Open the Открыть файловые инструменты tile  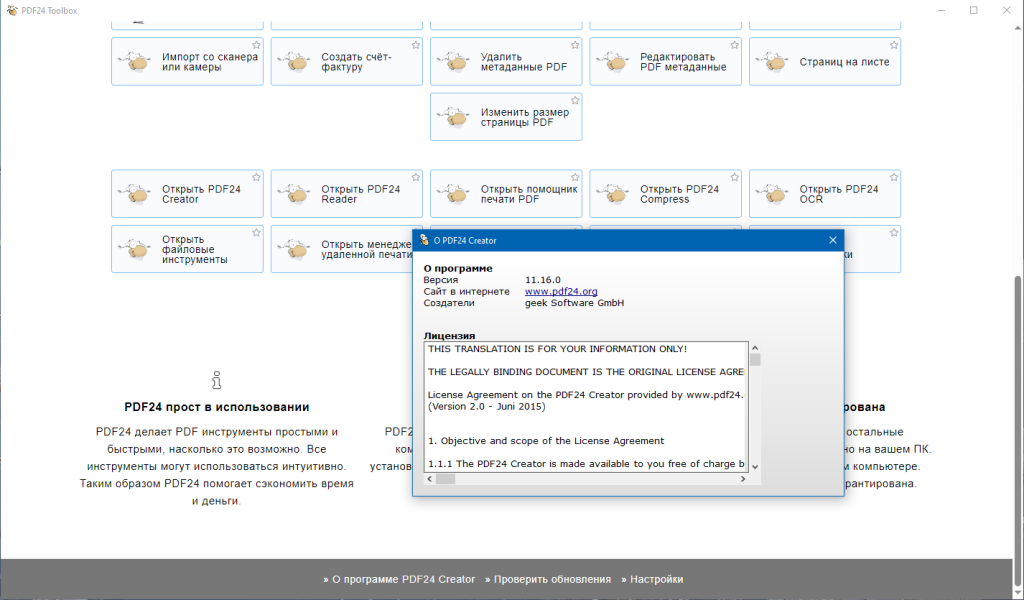click(x=187, y=249)
